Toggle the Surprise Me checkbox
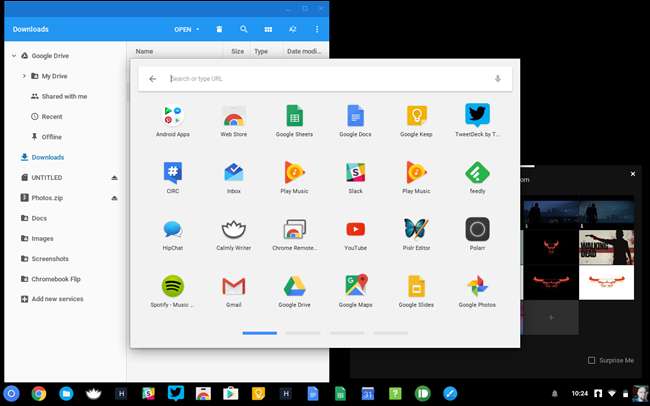 coord(592,360)
